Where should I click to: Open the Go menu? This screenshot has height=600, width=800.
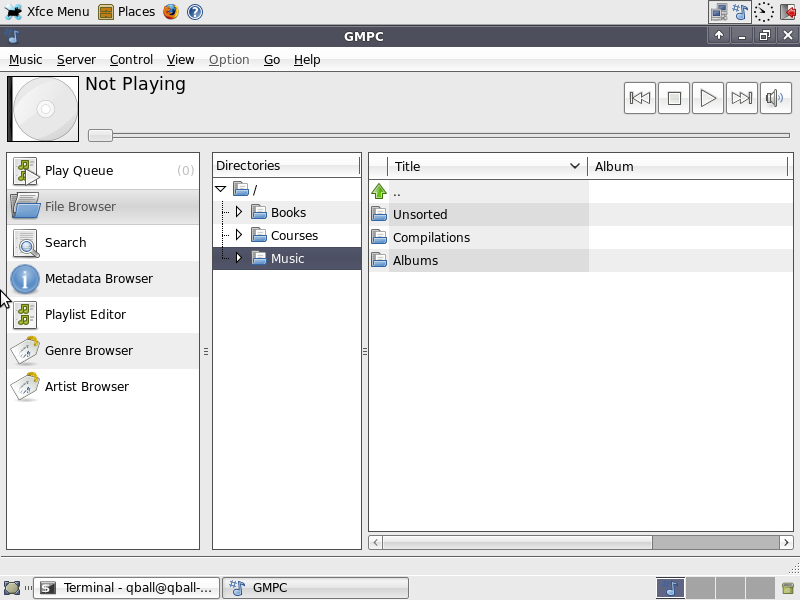pyautogui.click(x=271, y=60)
